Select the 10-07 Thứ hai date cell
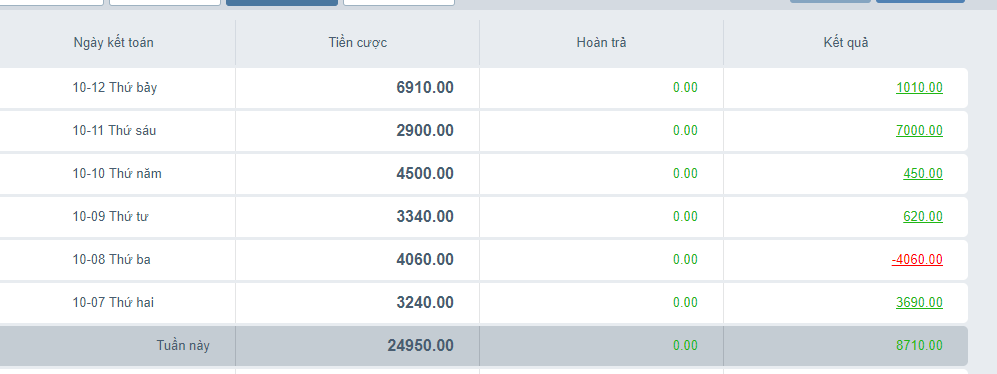Screen dimensions: 997x374 (113, 302)
